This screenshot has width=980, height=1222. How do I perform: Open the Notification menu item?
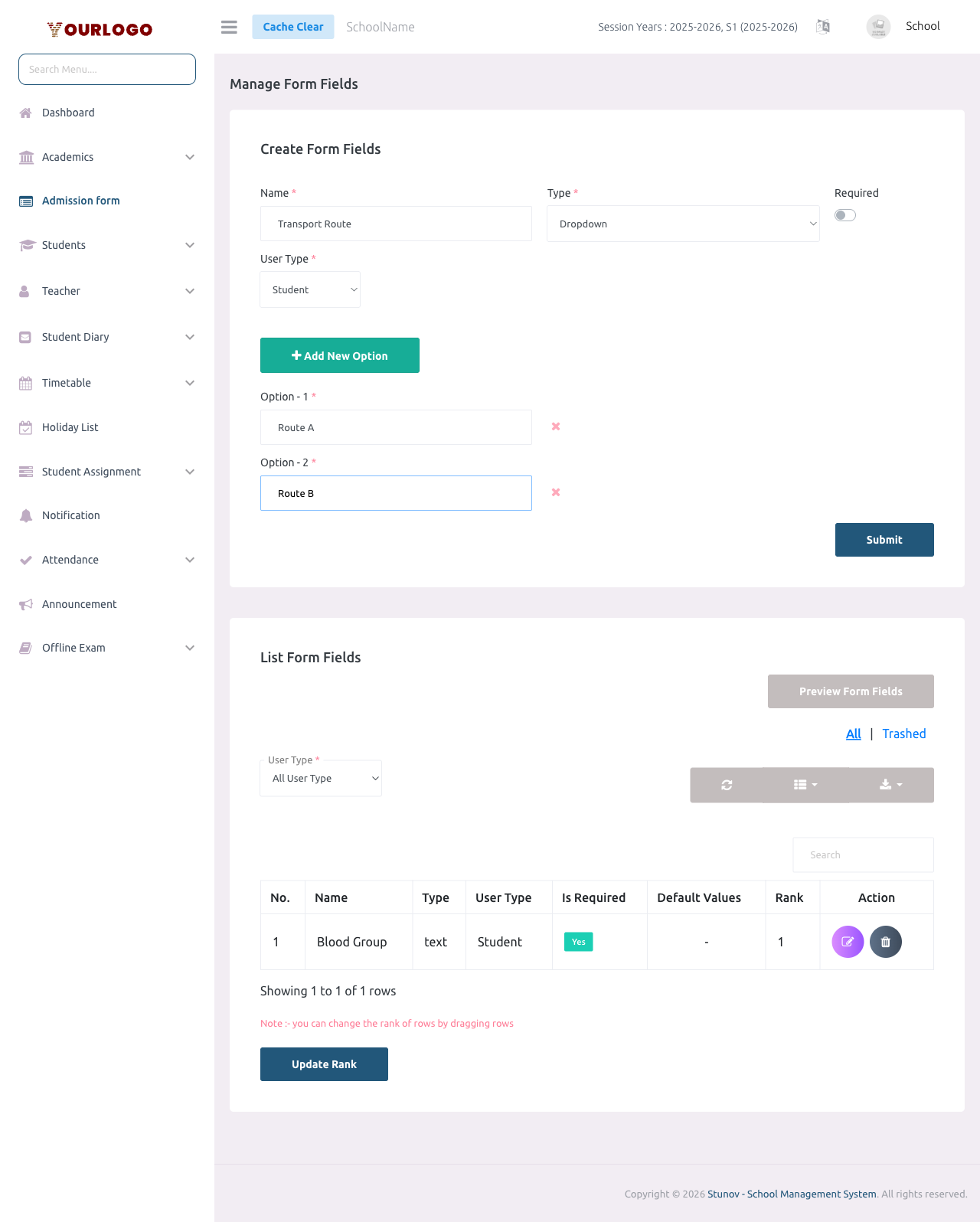click(x=71, y=515)
